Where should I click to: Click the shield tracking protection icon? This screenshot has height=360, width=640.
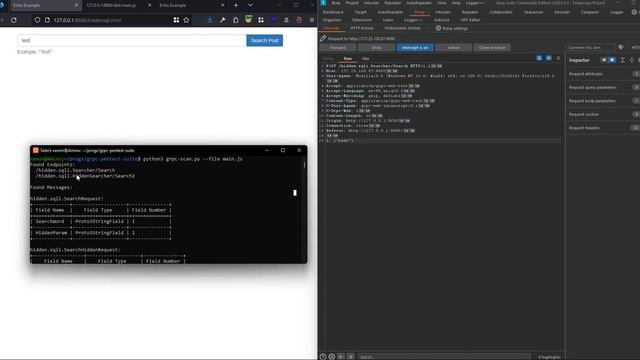click(x=37, y=20)
